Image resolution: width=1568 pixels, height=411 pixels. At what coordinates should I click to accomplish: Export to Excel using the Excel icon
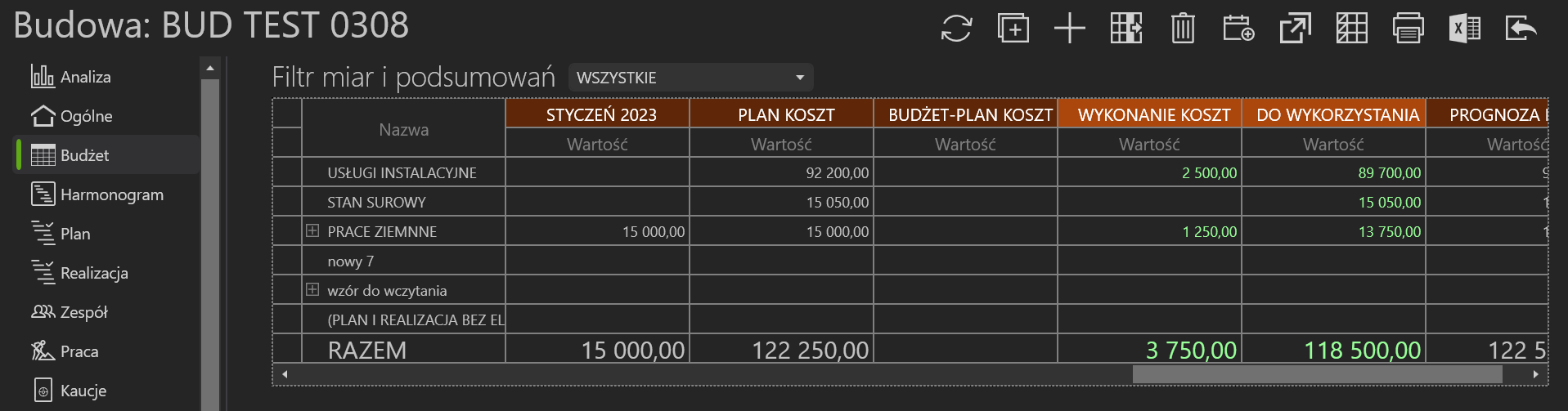(x=1464, y=29)
